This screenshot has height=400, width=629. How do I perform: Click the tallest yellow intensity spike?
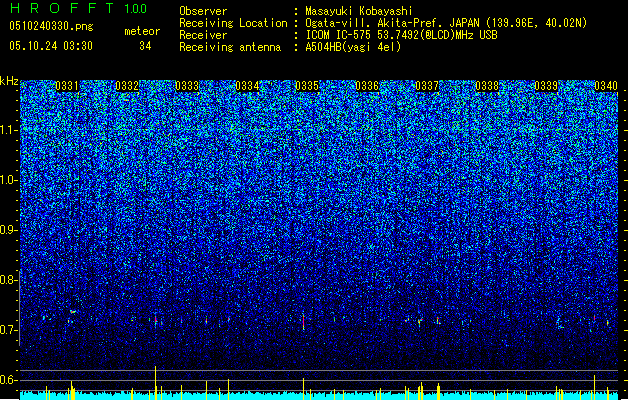(x=155, y=383)
